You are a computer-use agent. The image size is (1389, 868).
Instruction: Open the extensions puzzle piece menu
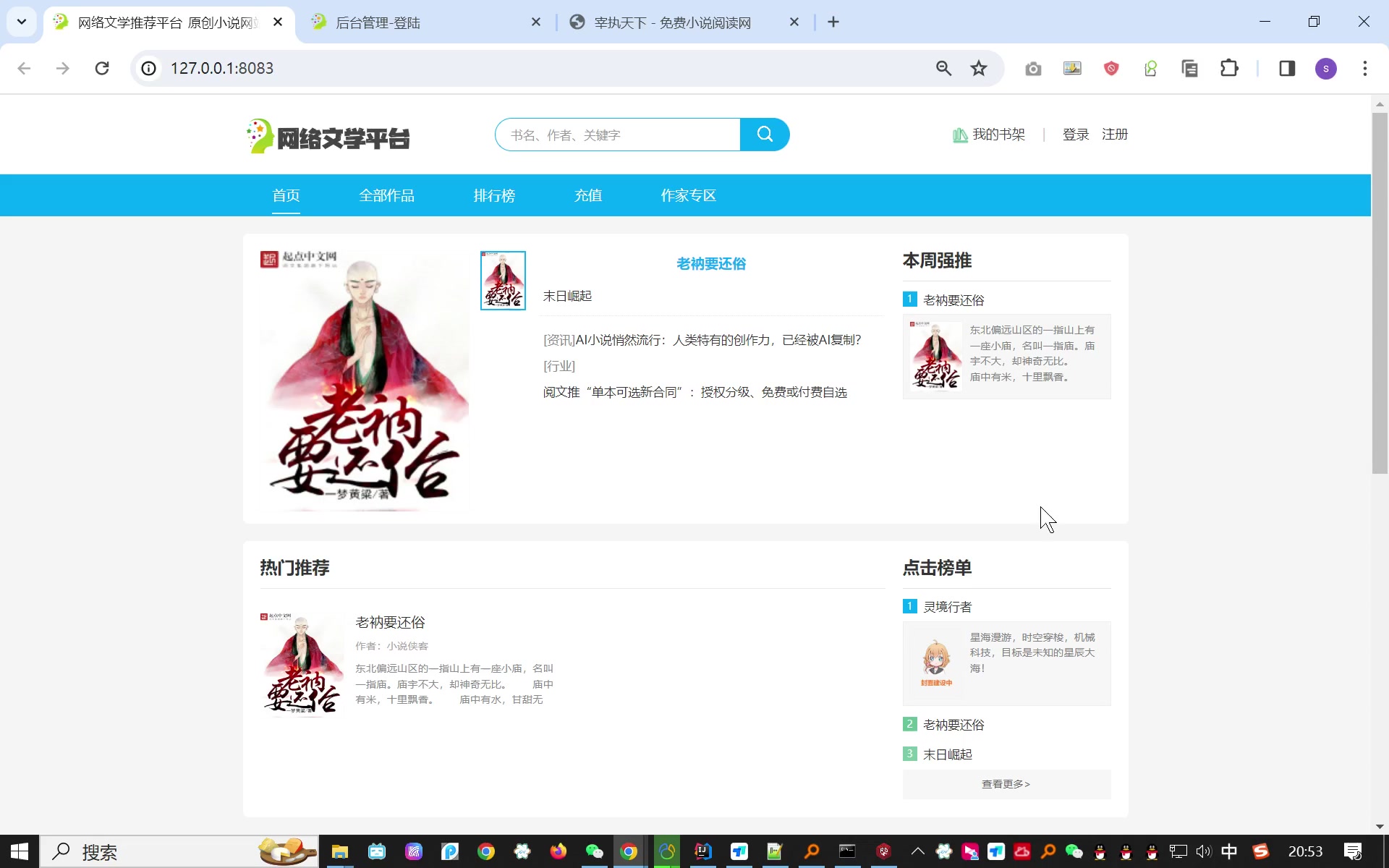point(1229,68)
